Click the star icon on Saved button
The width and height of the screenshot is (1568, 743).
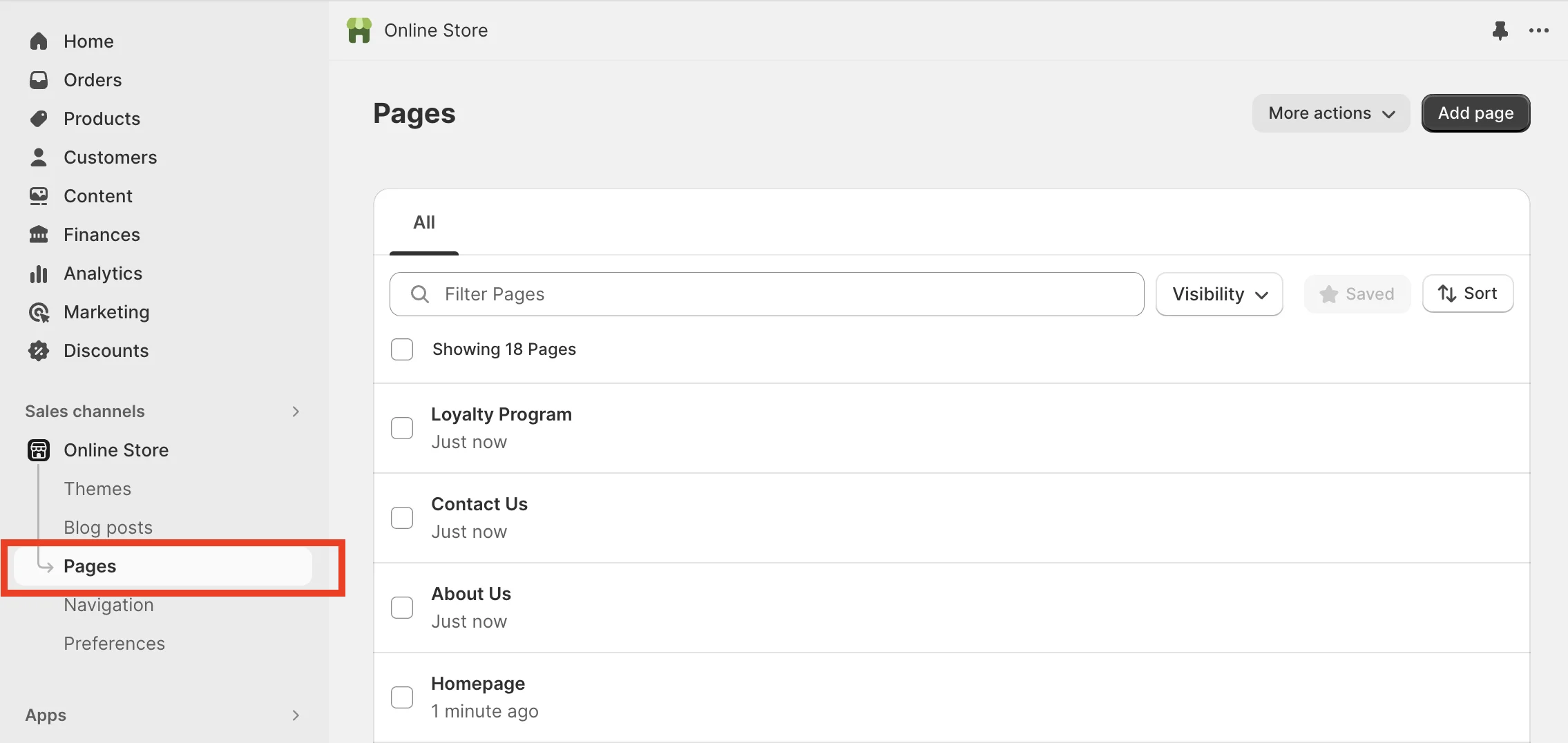(x=1328, y=294)
